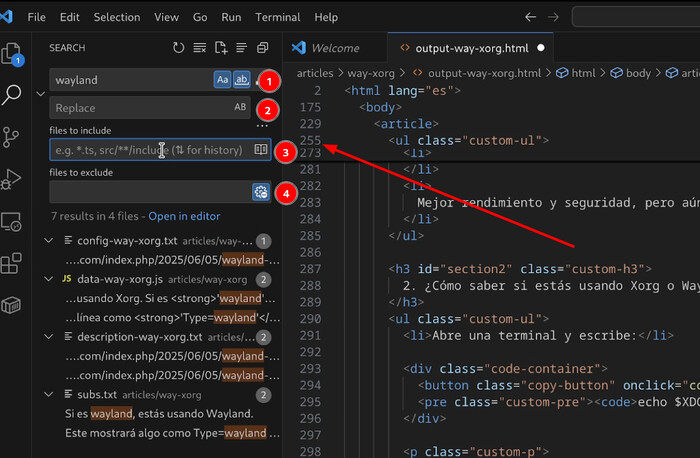Collapse data-way-xorg.js results

click(49, 279)
